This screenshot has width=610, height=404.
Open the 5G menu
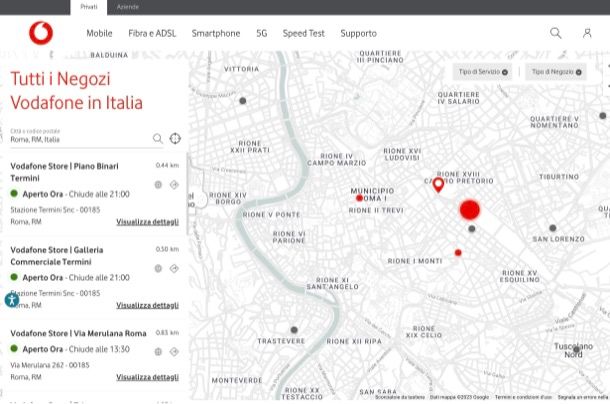click(261, 33)
